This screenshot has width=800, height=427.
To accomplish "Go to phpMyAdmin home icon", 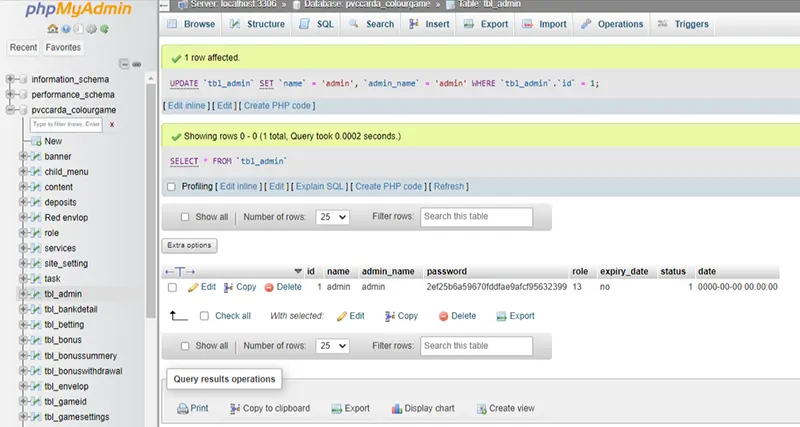I will (52, 29).
